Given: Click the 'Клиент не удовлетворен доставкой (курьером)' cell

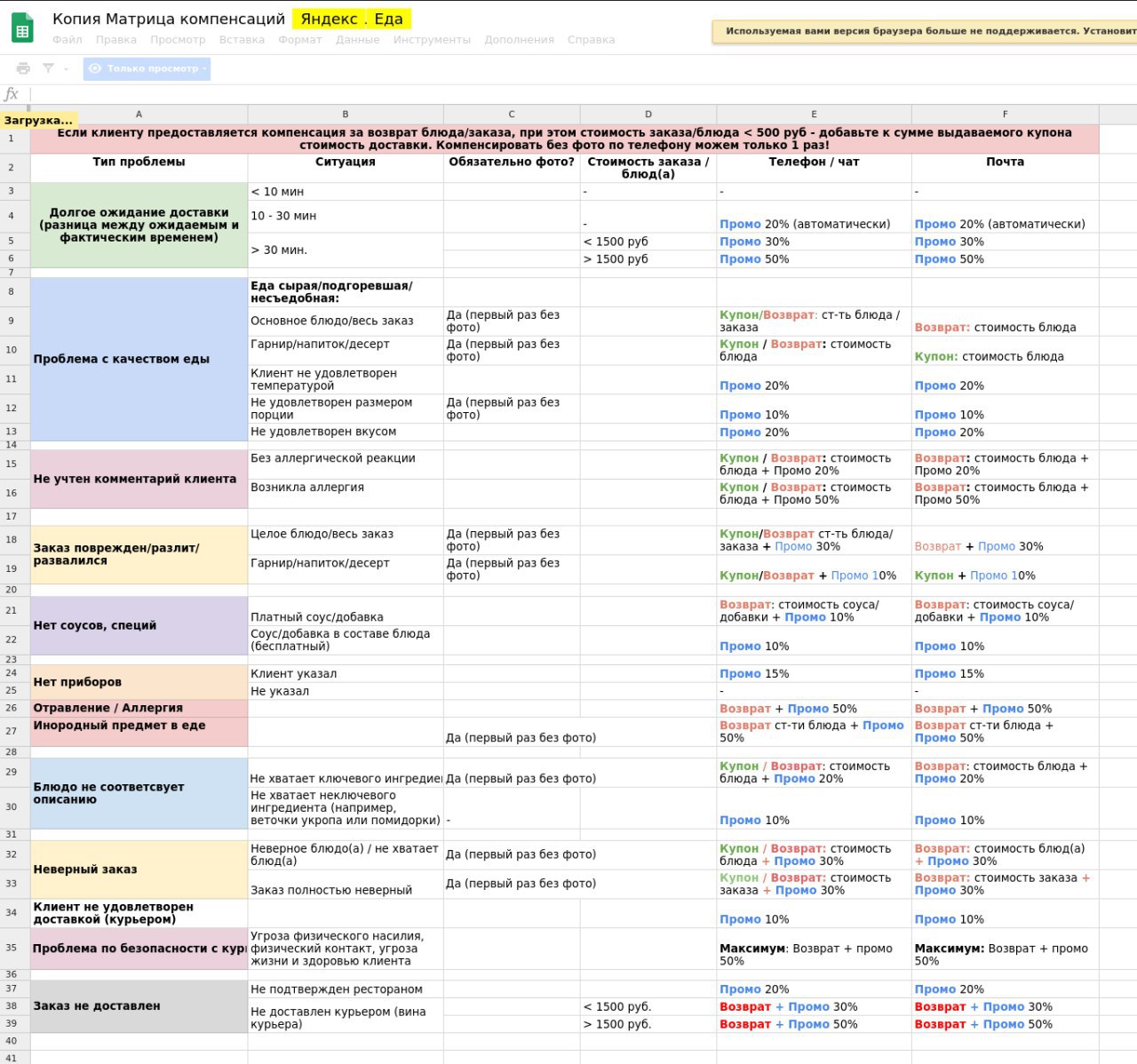Looking at the screenshot, I should click(x=139, y=913).
